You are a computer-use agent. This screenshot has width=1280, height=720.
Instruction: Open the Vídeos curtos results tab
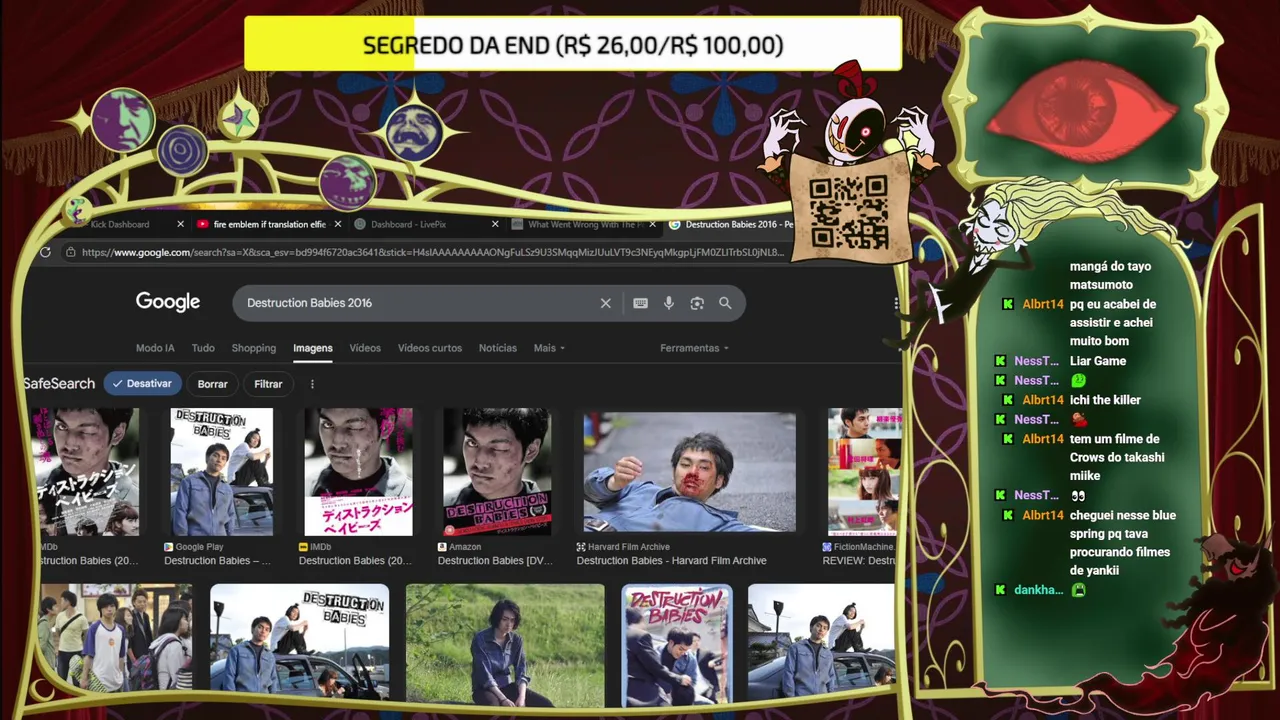tap(430, 348)
